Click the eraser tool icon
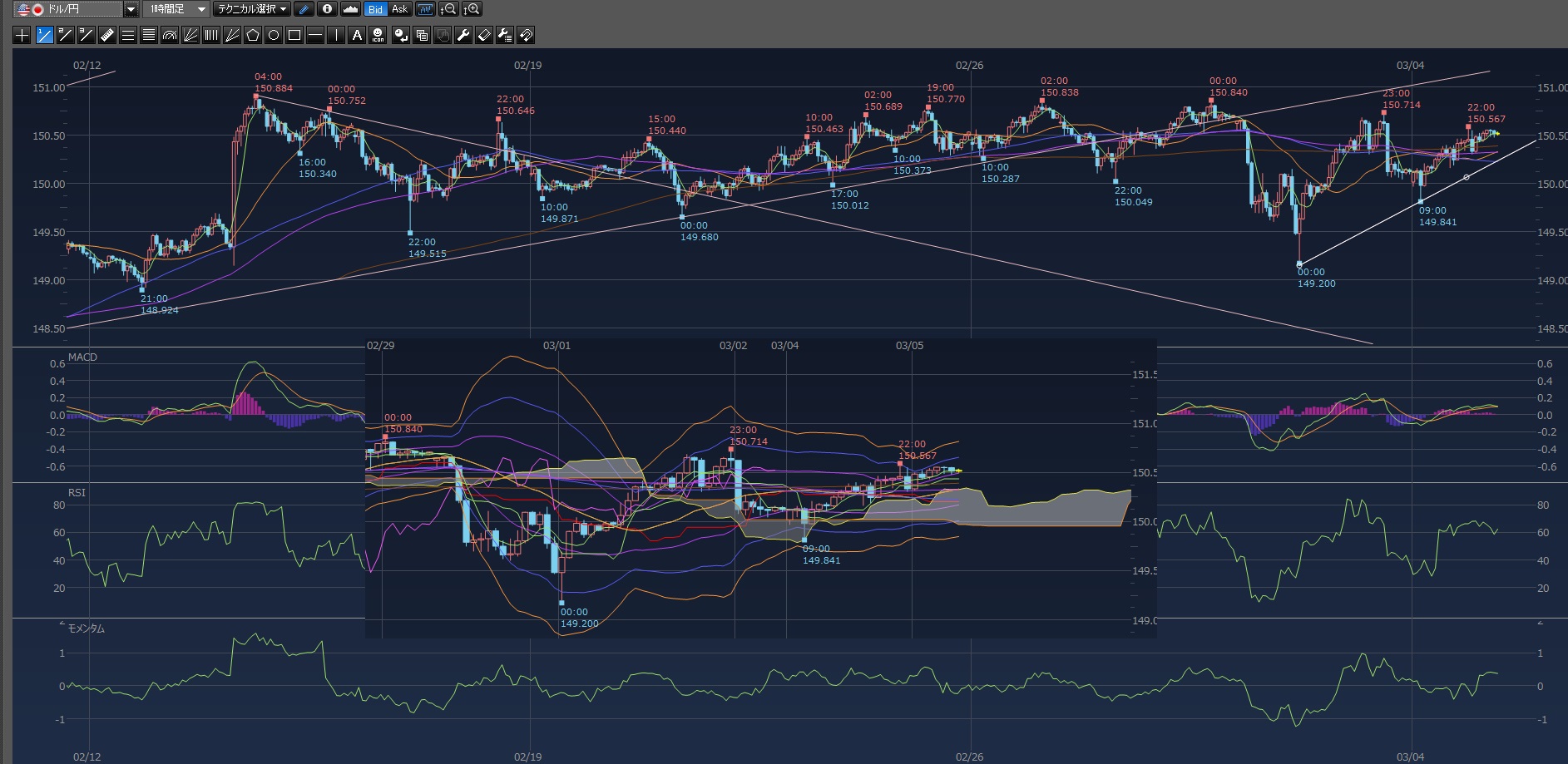 click(x=484, y=35)
